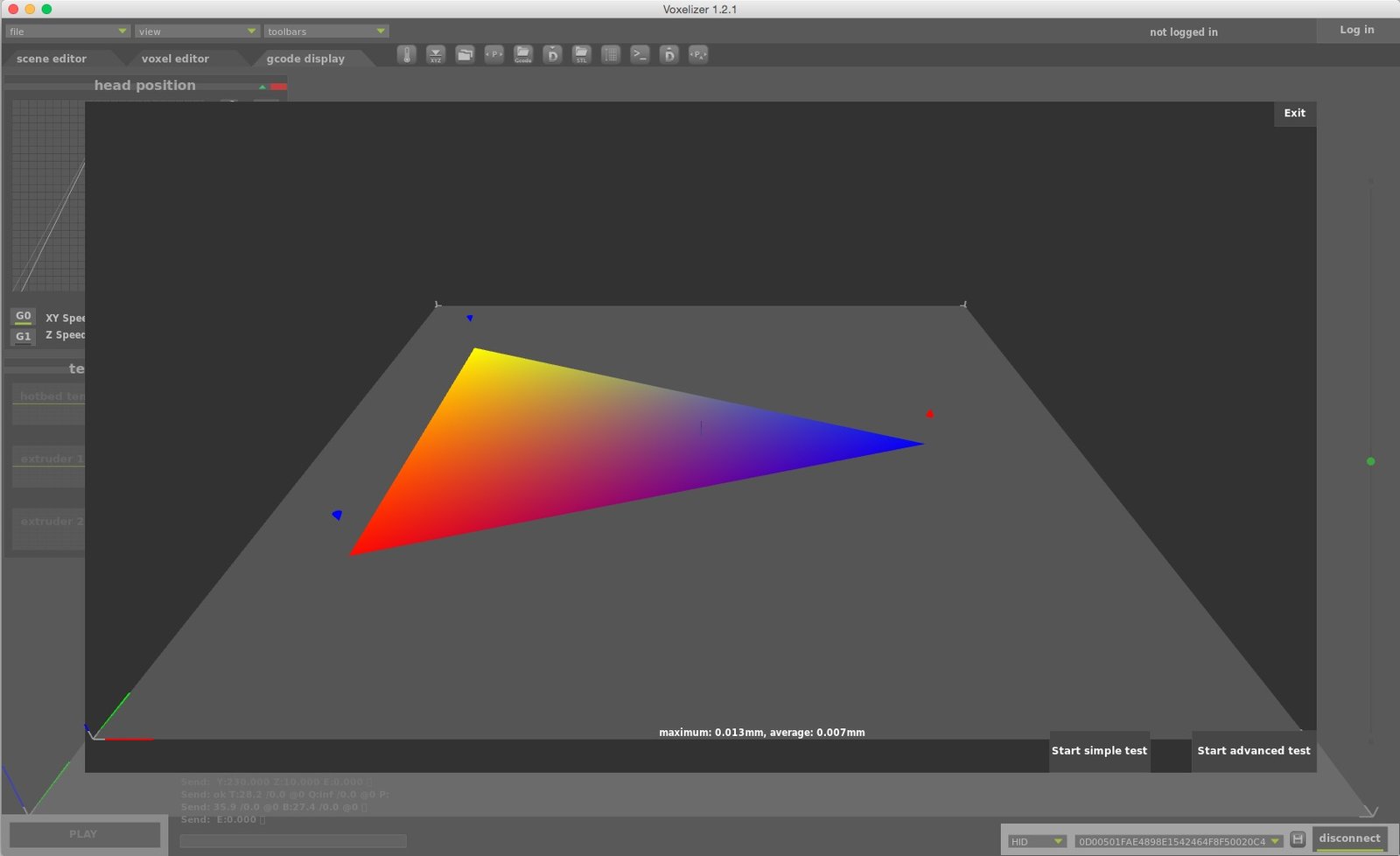Click the STL folder load icon
1400x856 pixels.
coord(582,54)
